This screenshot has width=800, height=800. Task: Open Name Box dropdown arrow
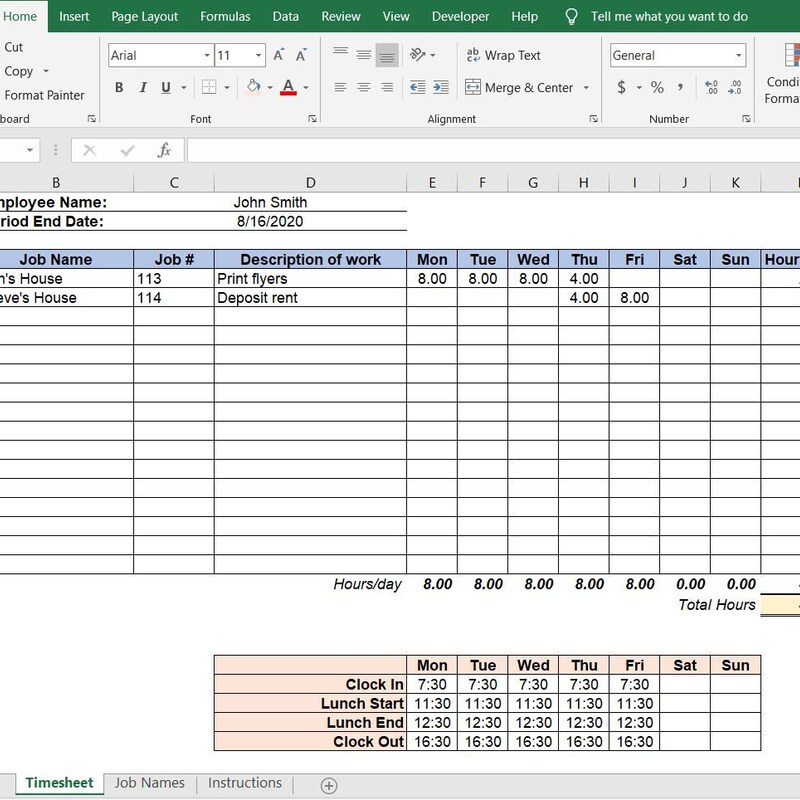30,150
